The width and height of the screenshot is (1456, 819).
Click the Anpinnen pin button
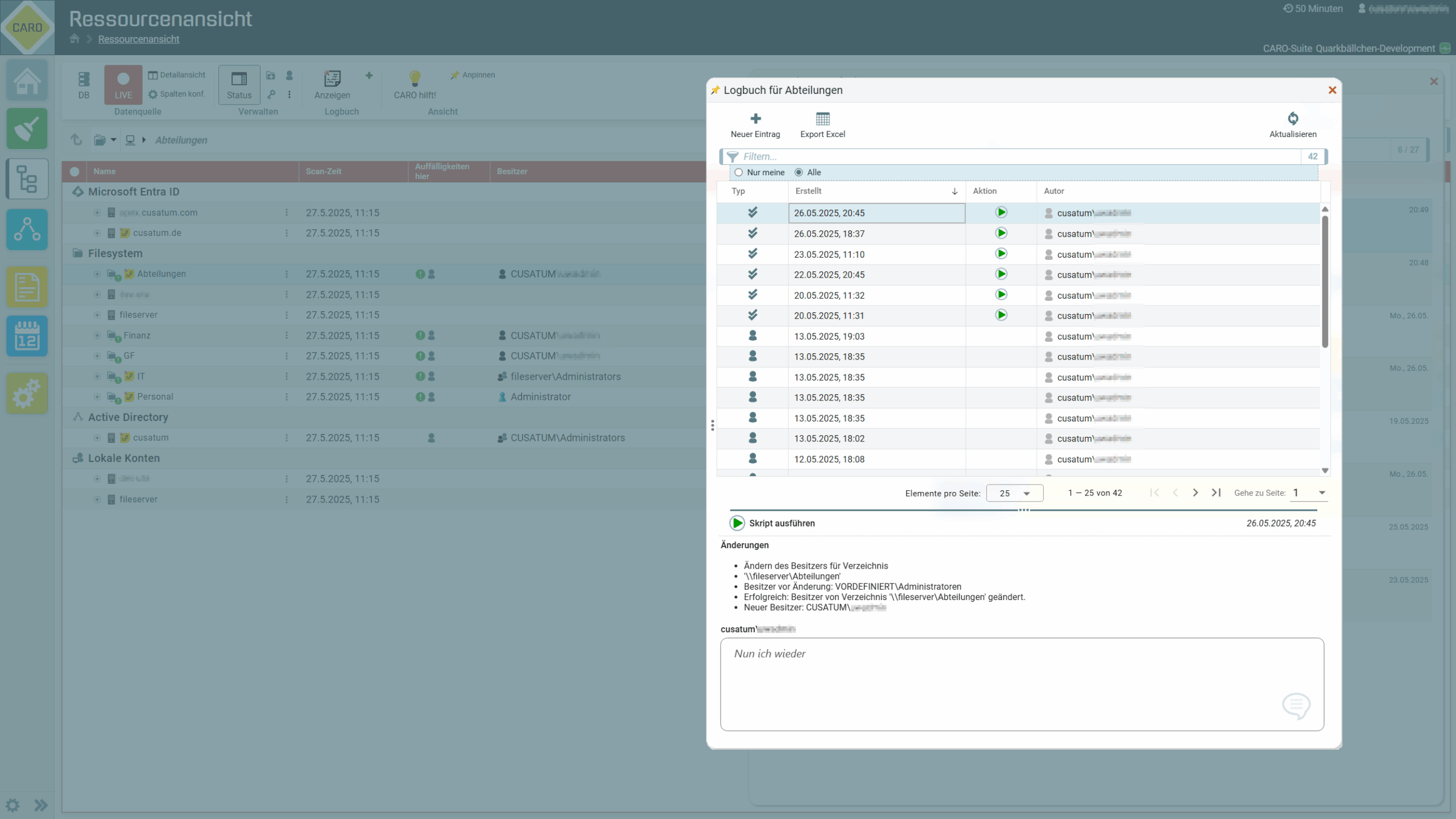click(x=473, y=75)
